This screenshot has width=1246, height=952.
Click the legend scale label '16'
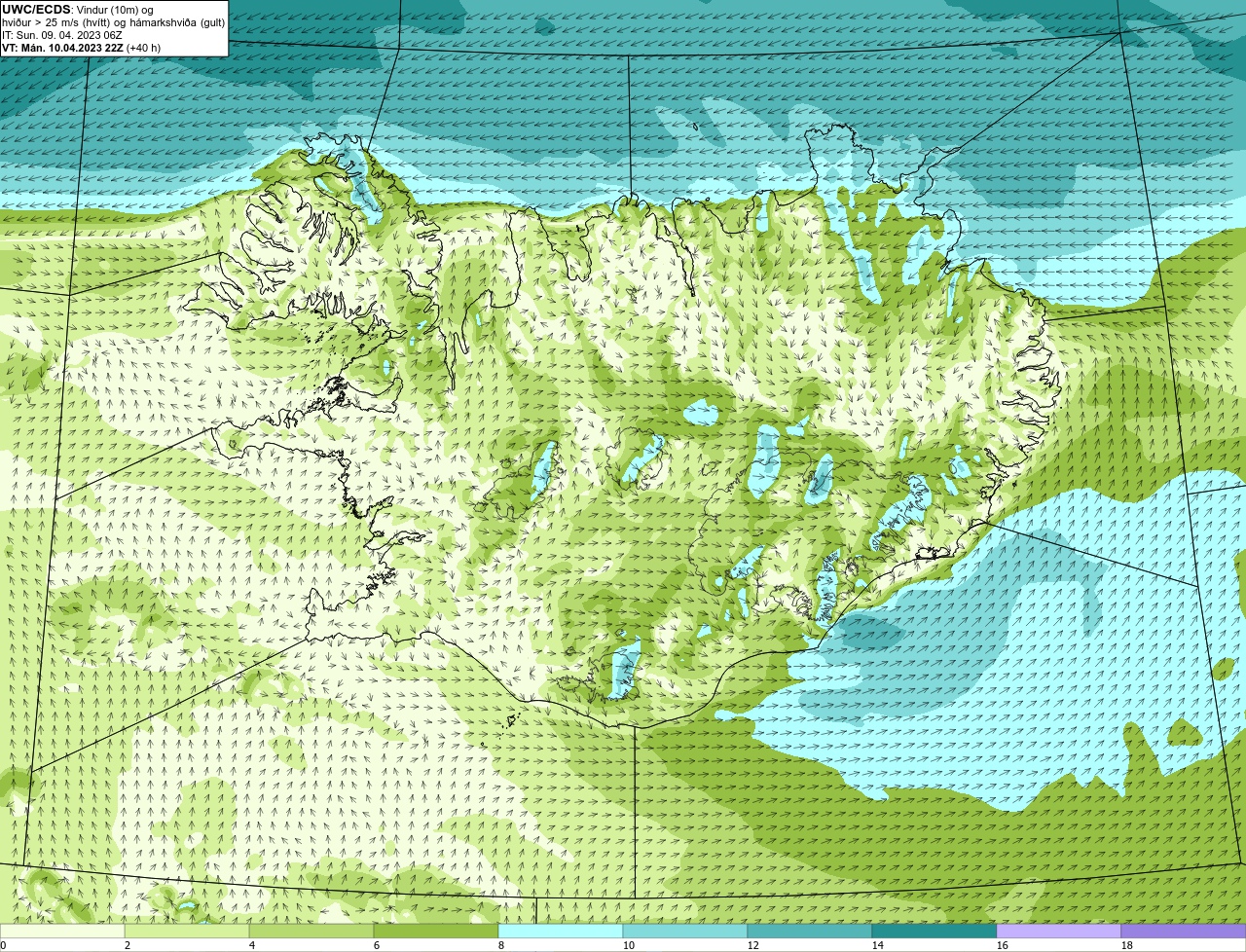click(1003, 945)
